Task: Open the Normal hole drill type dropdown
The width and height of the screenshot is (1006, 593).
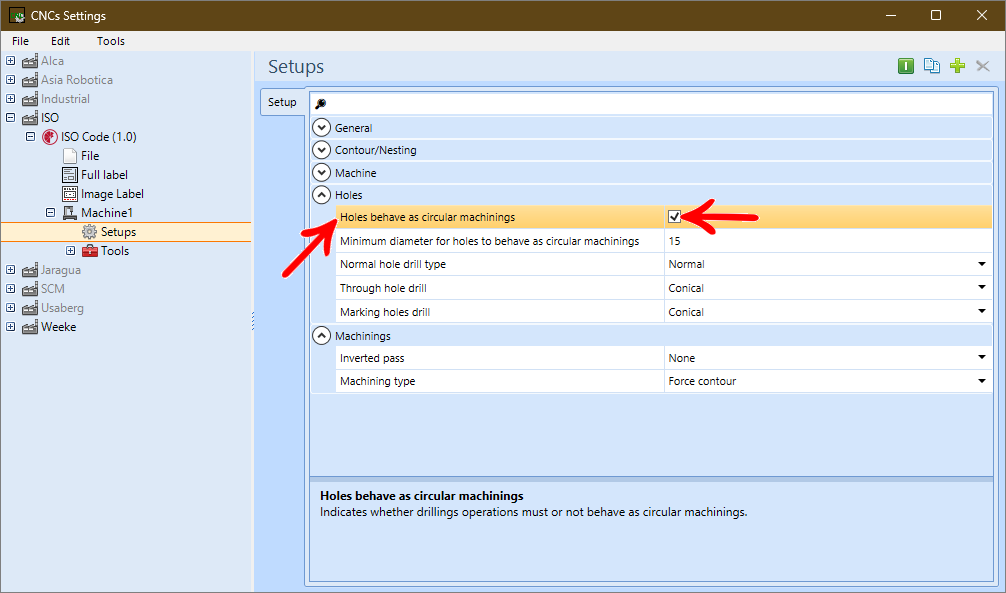Action: click(x=981, y=265)
